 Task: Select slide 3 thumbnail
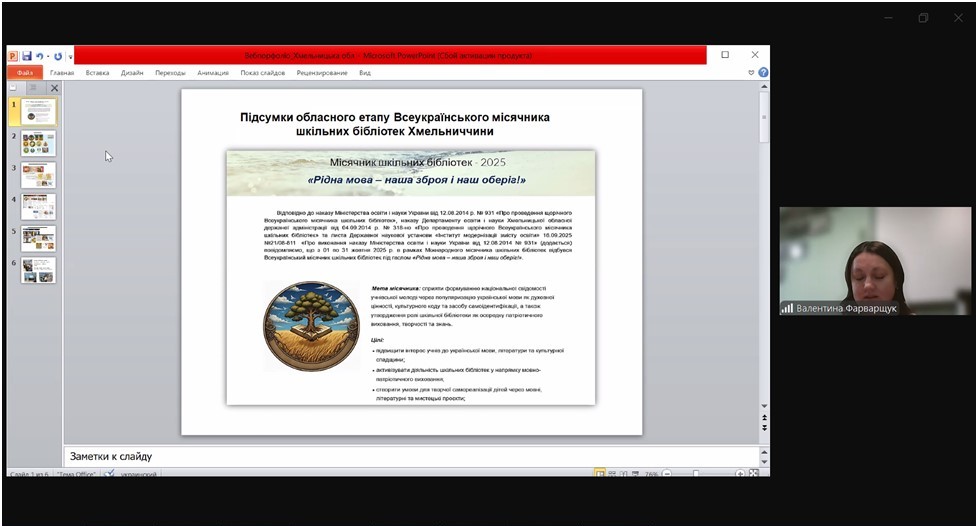38,175
